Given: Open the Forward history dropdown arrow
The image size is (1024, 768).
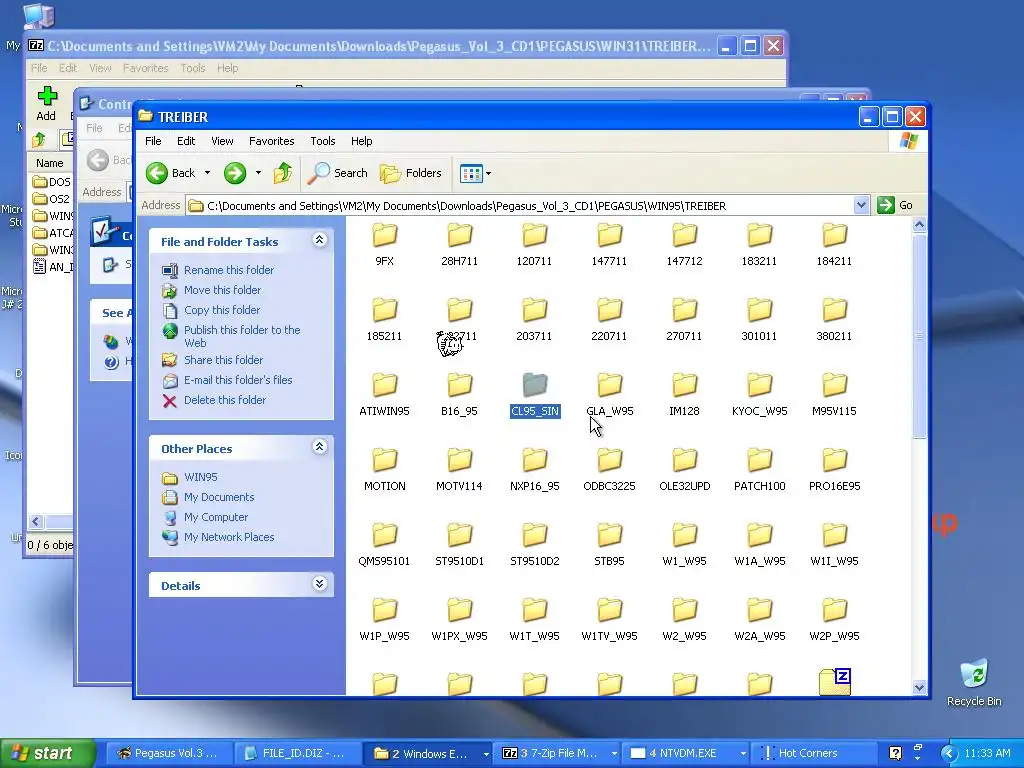Looking at the screenshot, I should (x=258, y=173).
